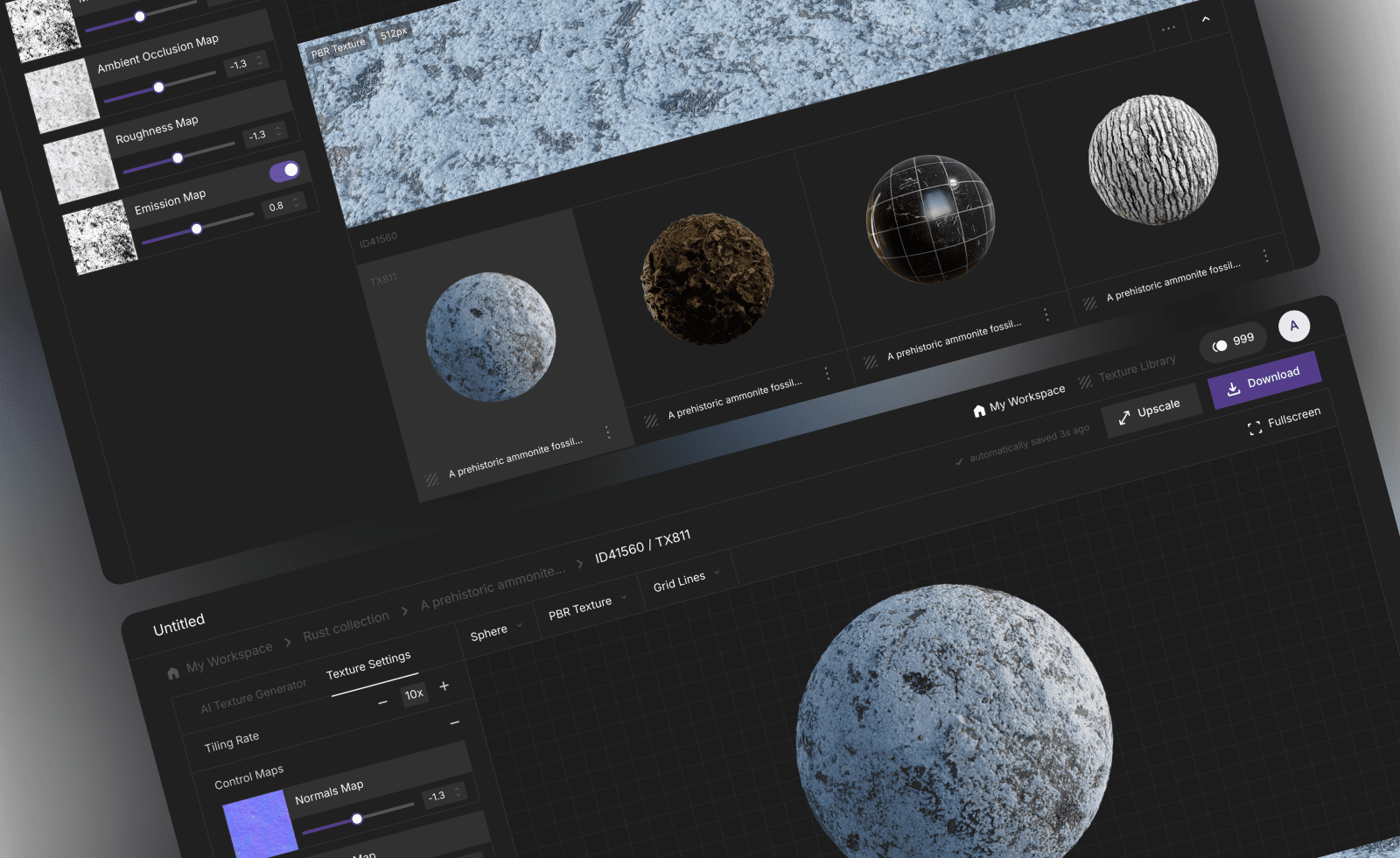
Task: Click the ID41560 label under the preview
Action: point(378,238)
